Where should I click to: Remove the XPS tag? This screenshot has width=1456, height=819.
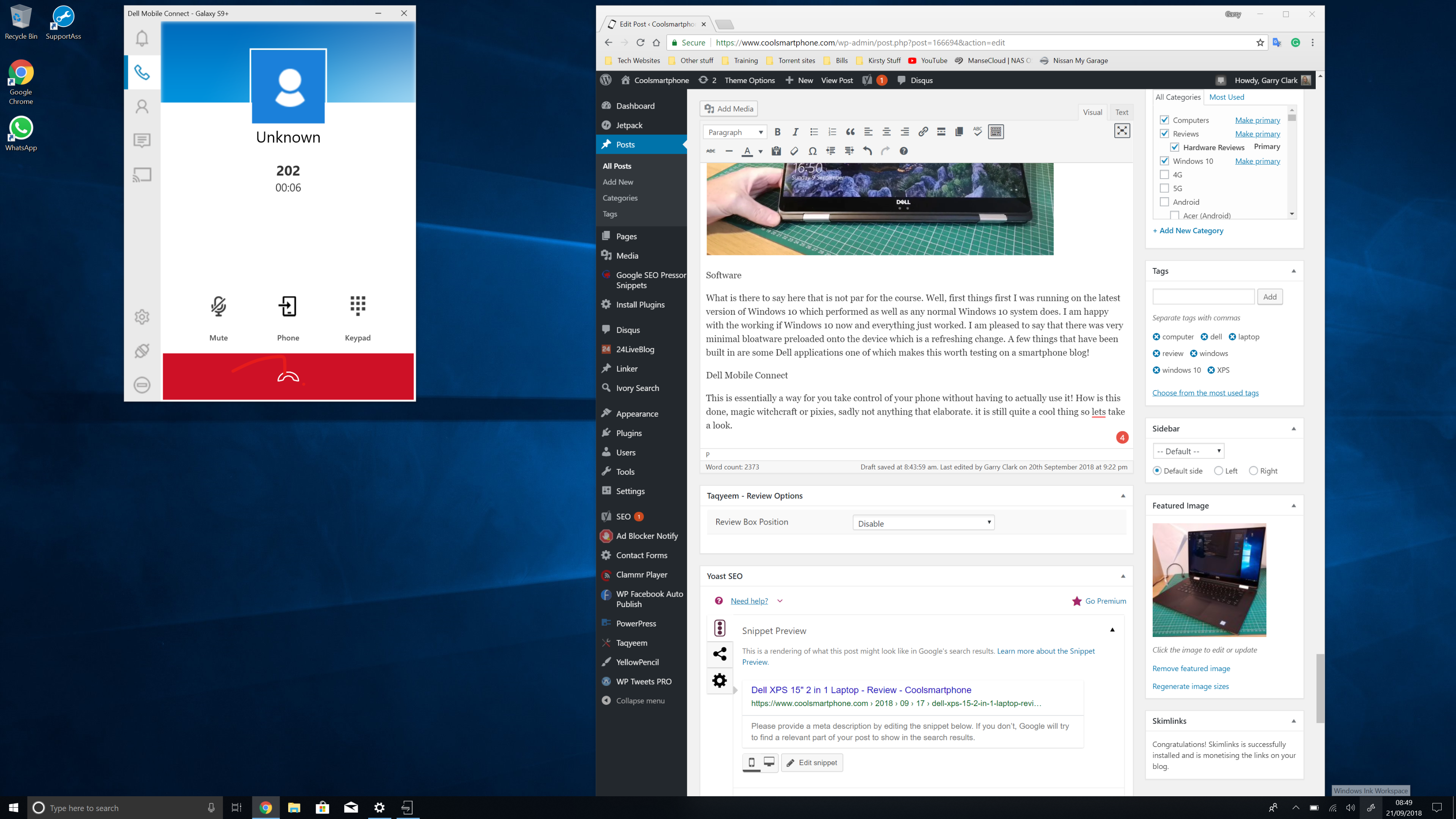coord(1211,370)
